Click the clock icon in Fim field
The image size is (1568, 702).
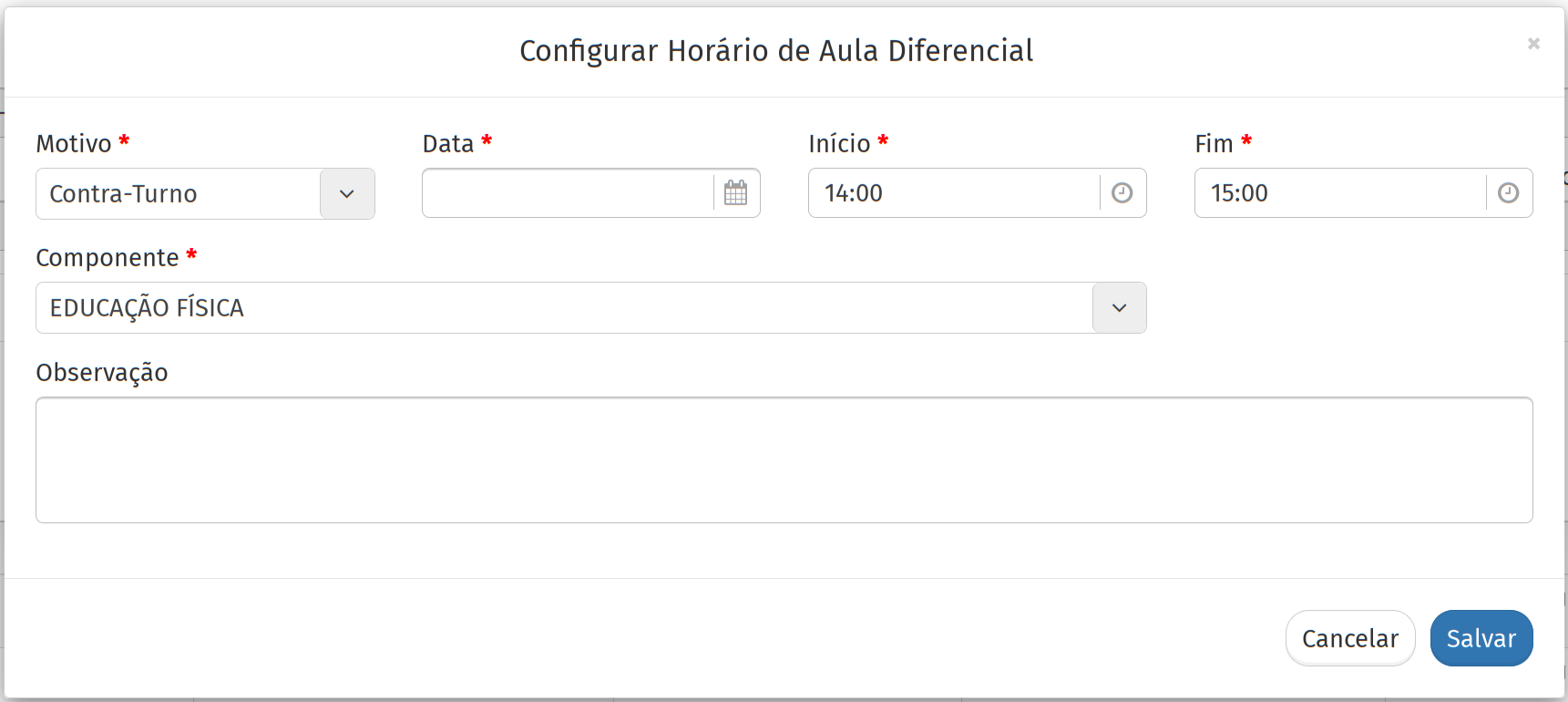click(1508, 193)
